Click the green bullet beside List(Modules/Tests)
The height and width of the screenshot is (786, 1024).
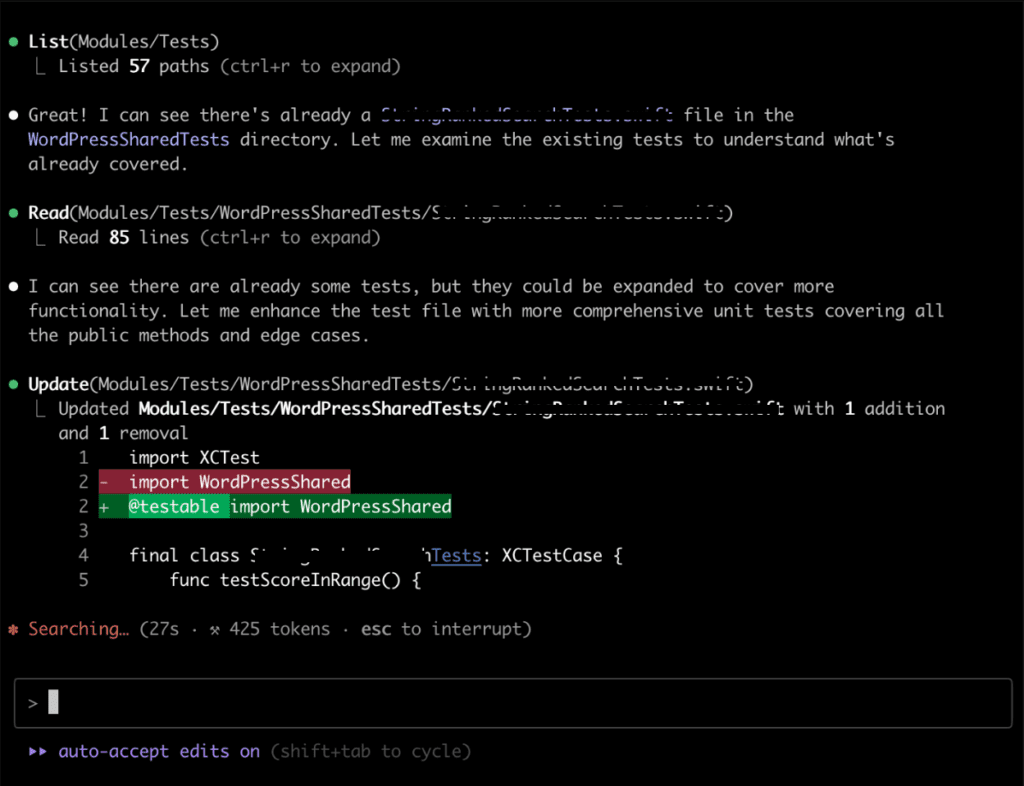pos(13,42)
